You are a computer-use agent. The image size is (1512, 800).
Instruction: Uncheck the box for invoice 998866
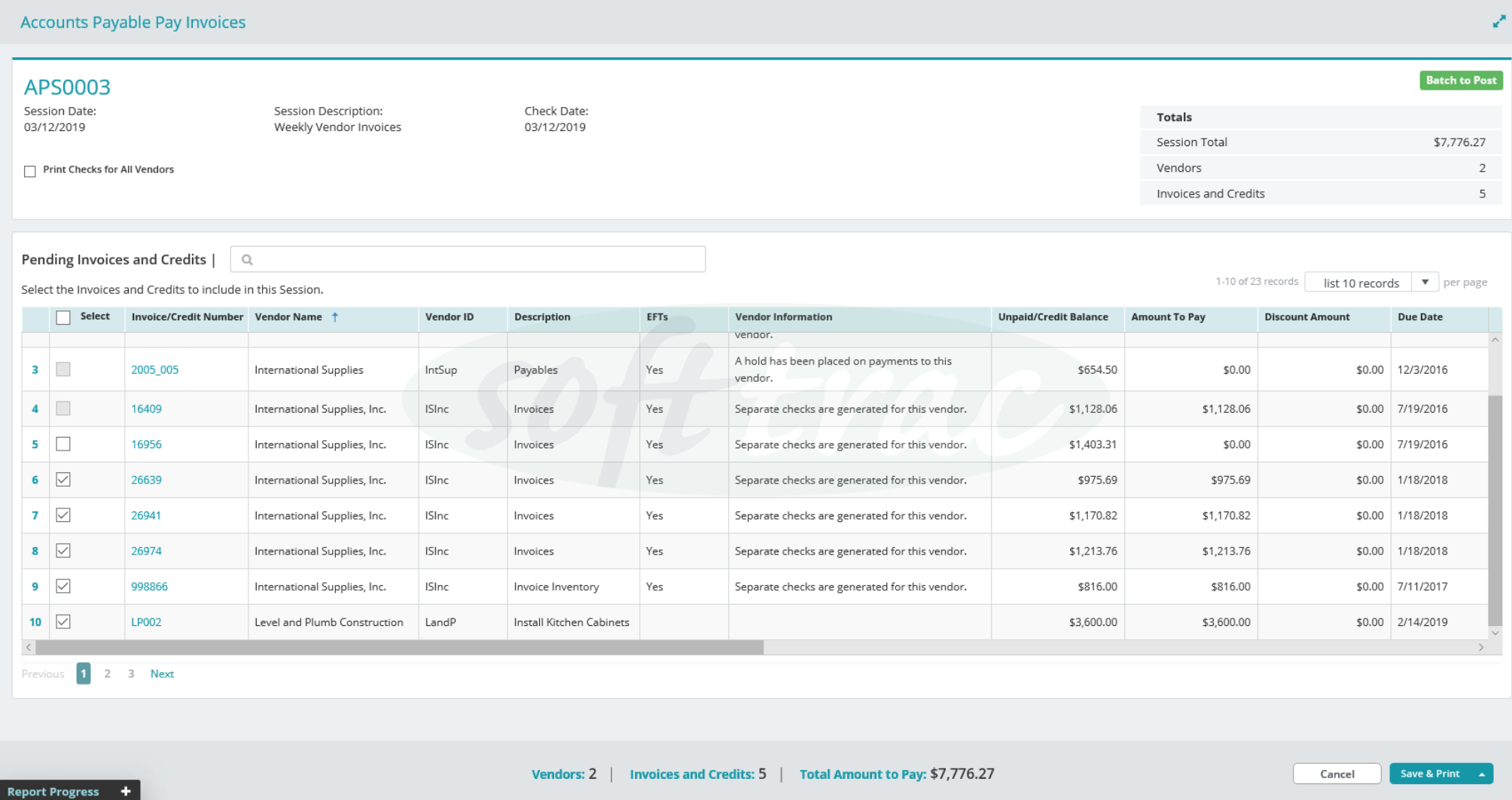coord(63,586)
